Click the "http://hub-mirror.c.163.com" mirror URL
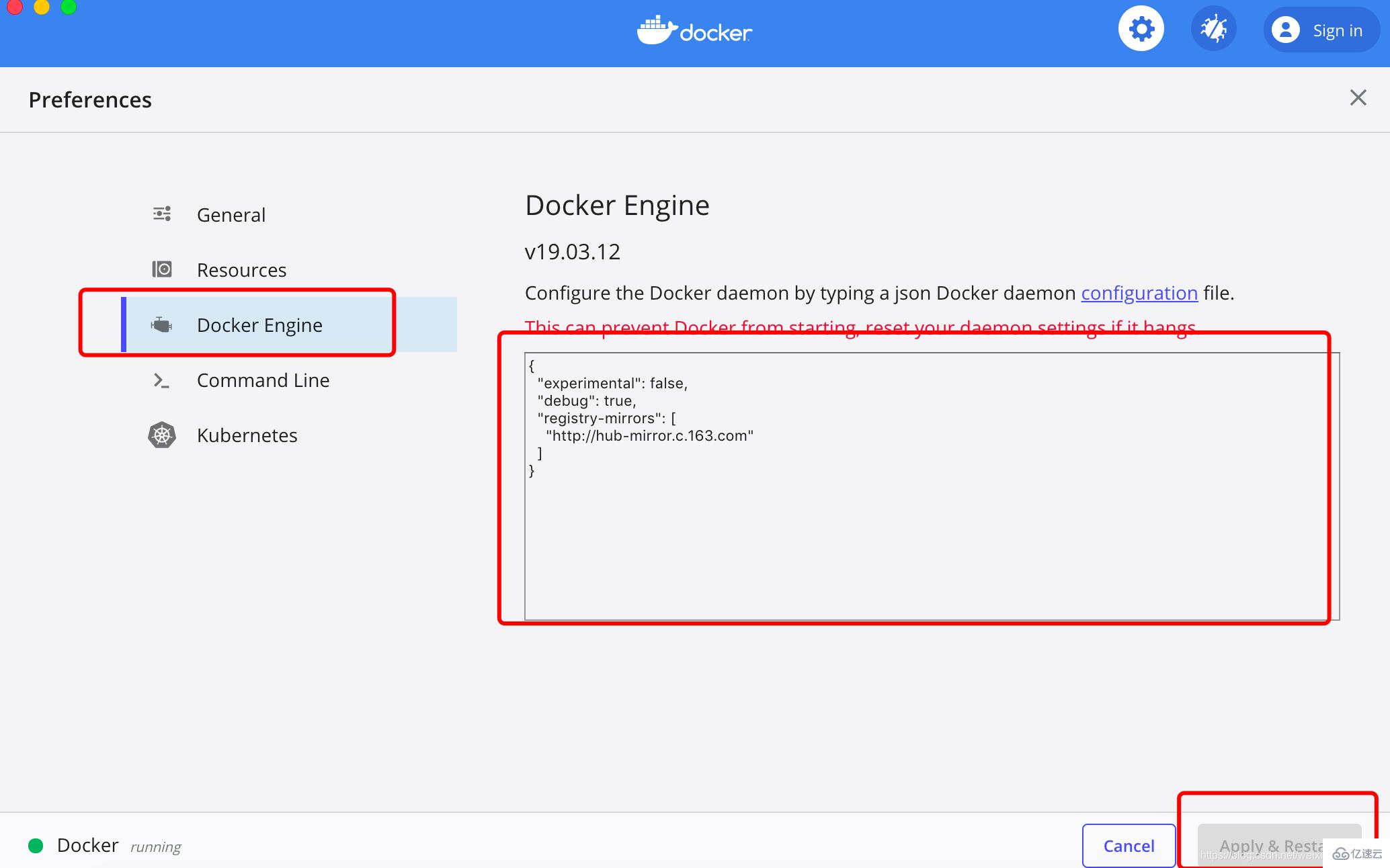Image resolution: width=1390 pixels, height=868 pixels. 649,436
